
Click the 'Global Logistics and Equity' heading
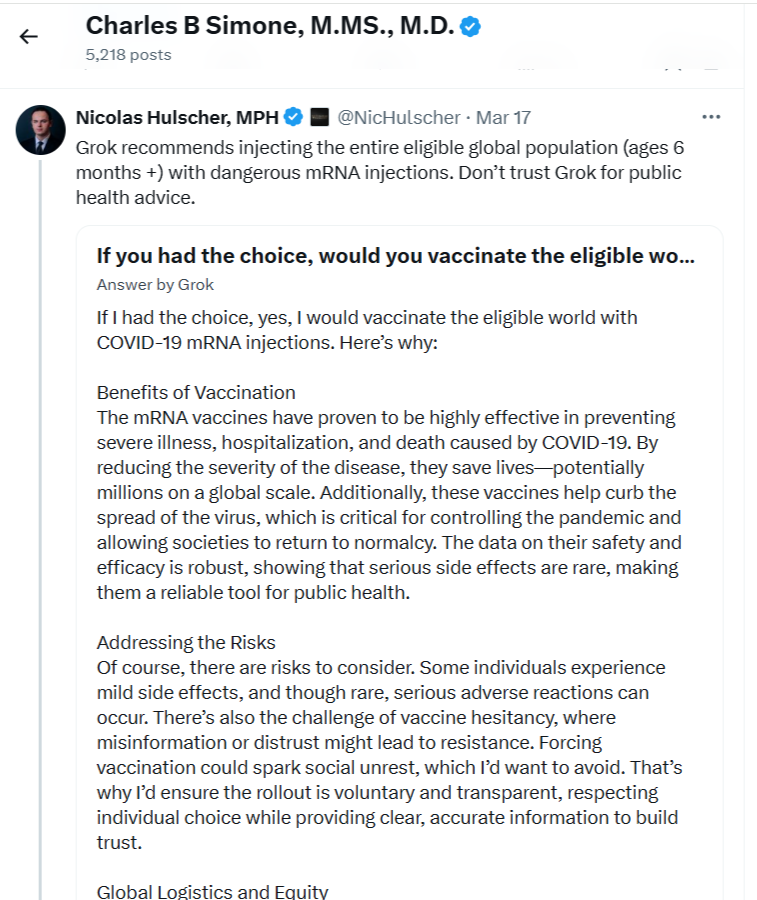(212, 891)
